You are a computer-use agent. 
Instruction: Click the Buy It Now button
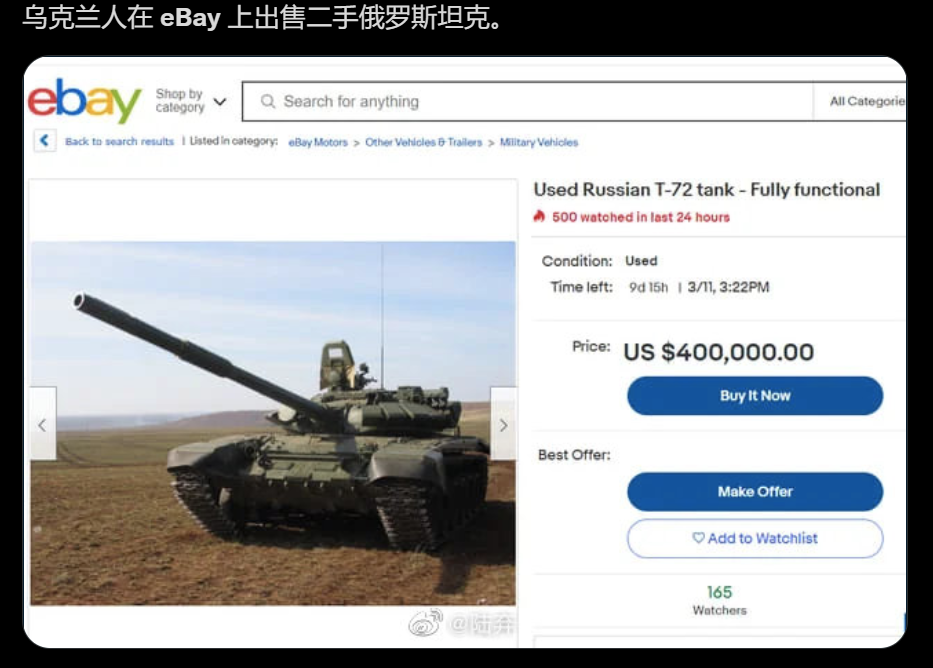point(754,396)
